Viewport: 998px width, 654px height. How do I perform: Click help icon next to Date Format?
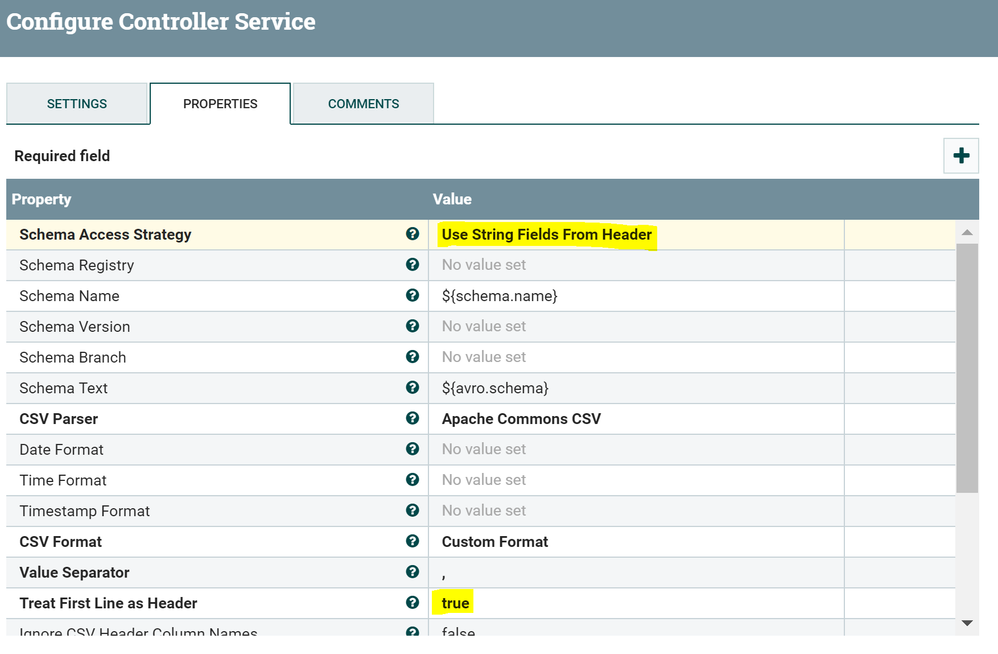[x=412, y=449]
